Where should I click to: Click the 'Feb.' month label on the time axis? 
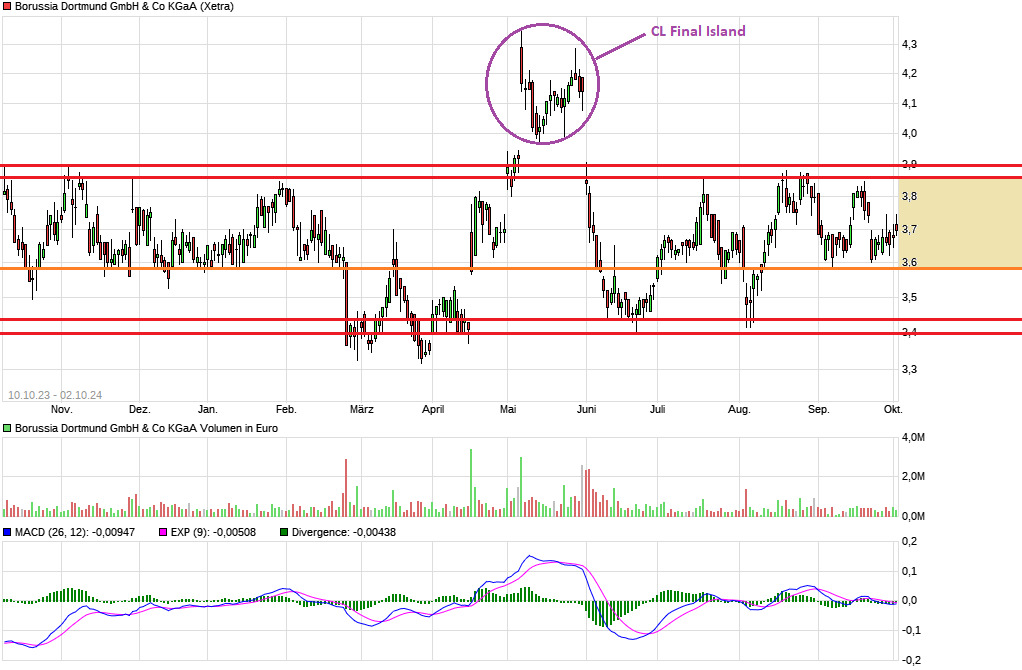286,409
